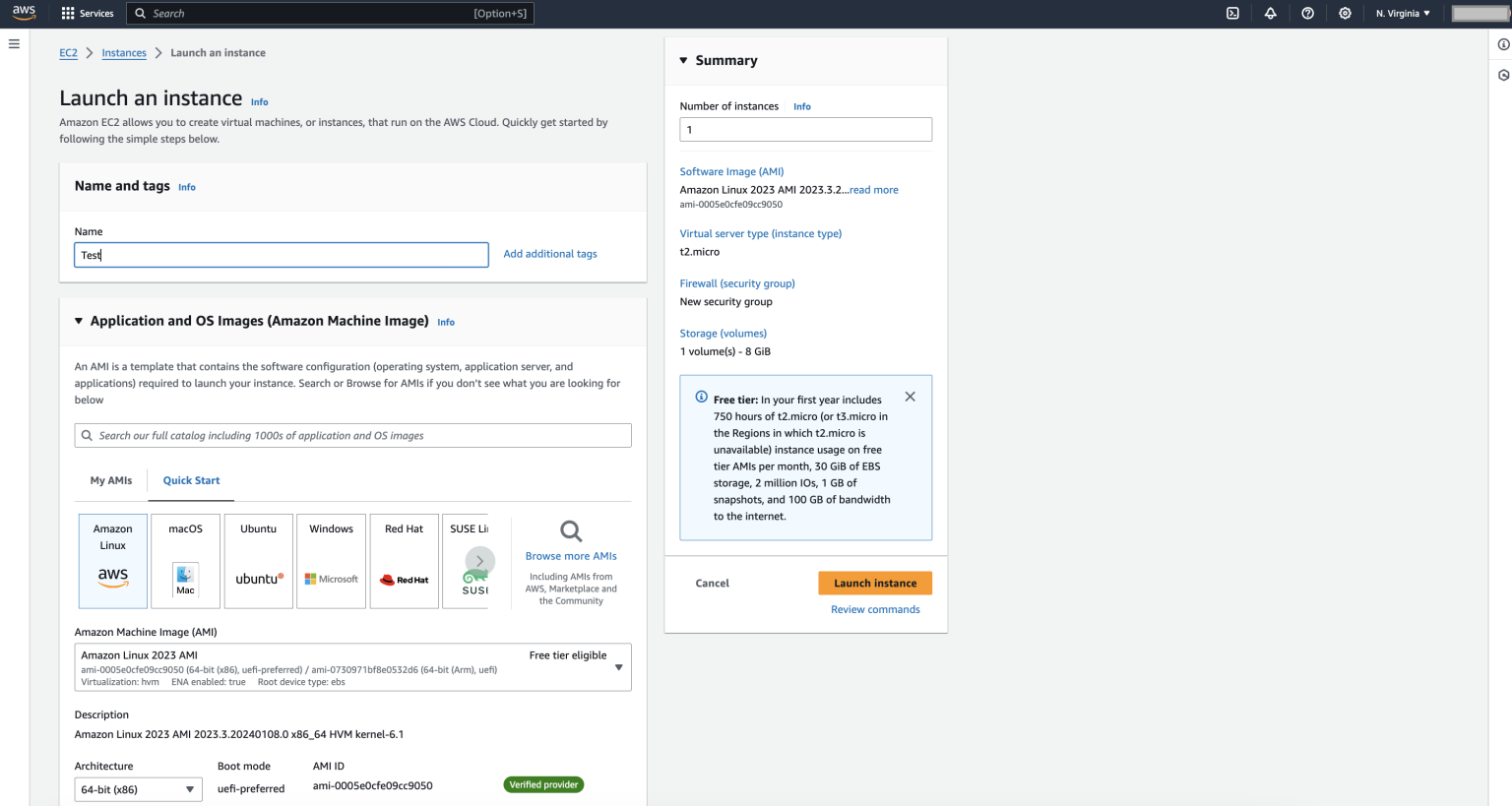Viewport: 1512px width, 806px height.
Task: Expand the Amazon Linux 2023 AMI selector
Action: pos(619,666)
